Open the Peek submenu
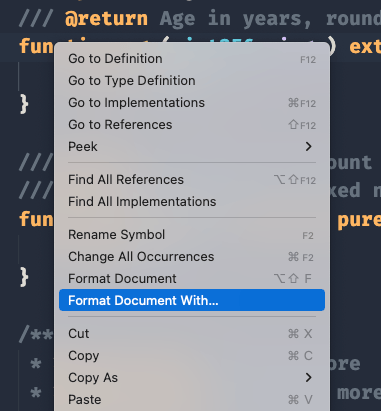 pyautogui.click(x=192, y=147)
